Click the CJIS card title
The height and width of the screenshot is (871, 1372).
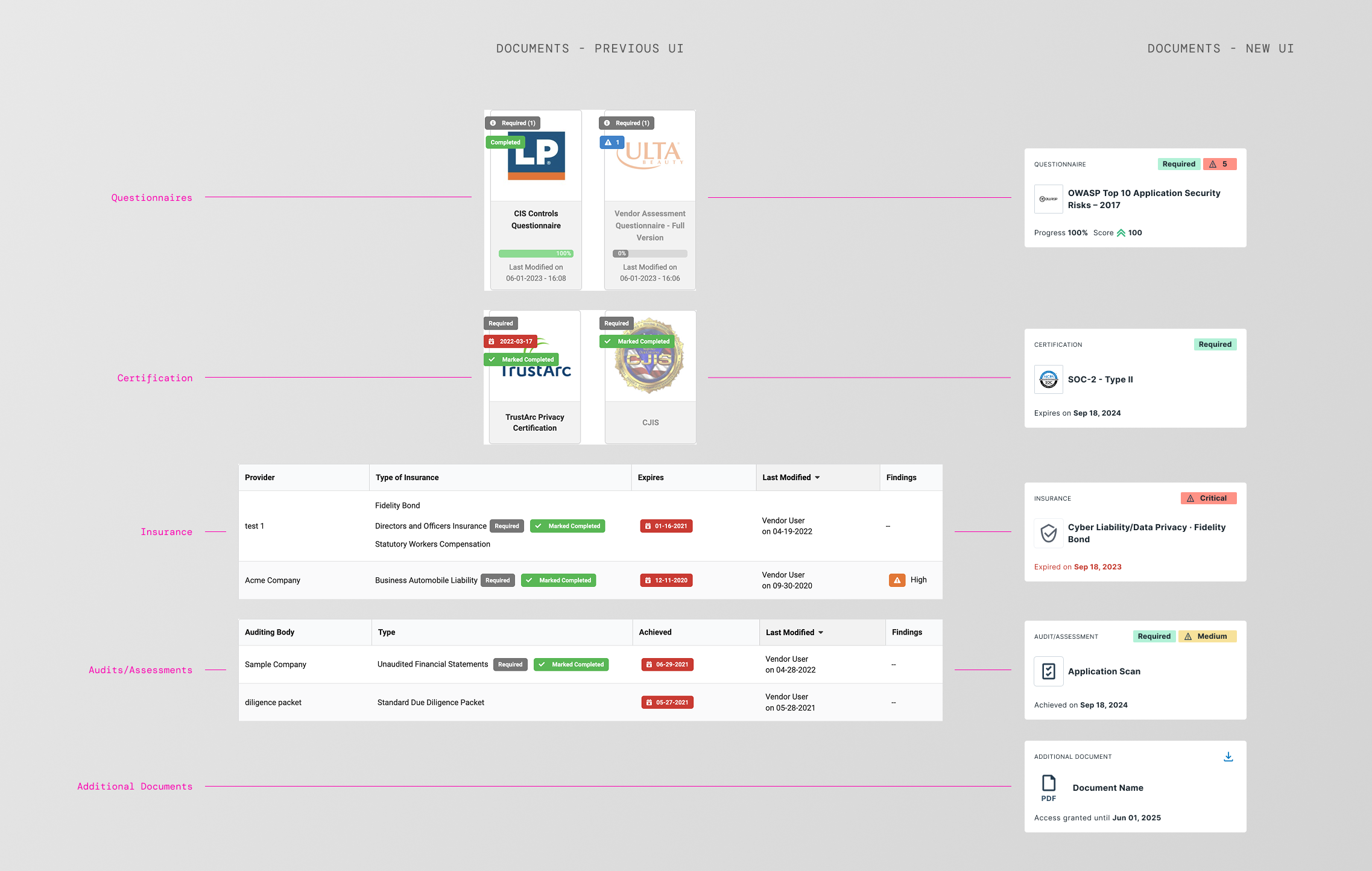[x=650, y=423]
